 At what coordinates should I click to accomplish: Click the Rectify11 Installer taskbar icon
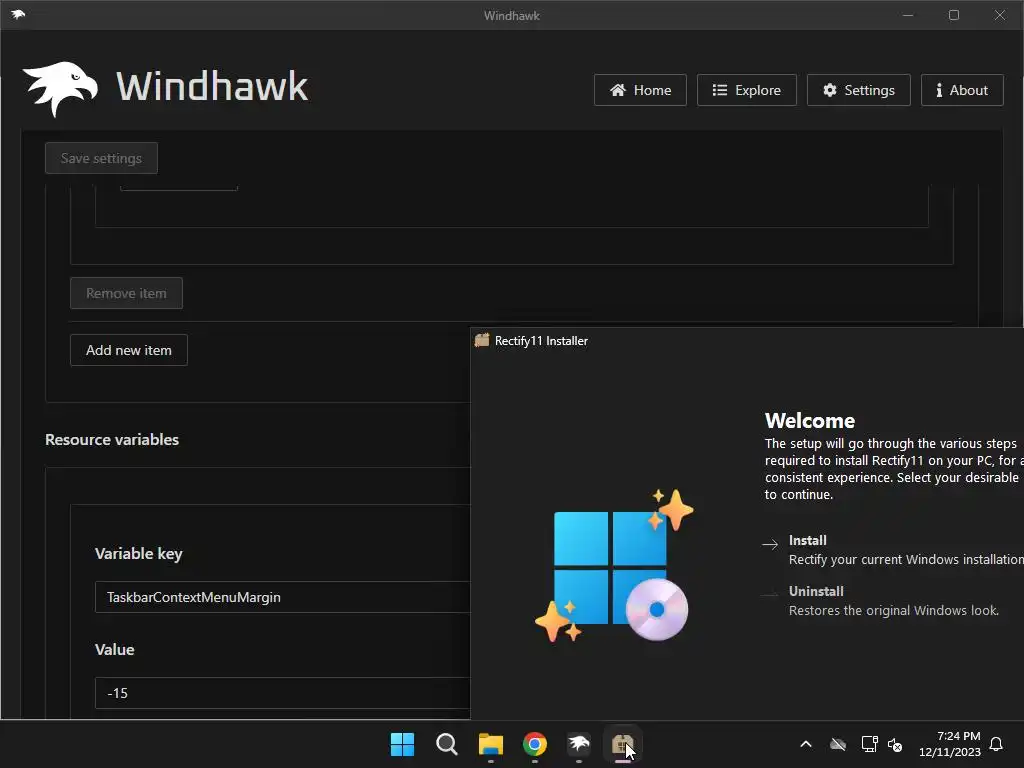coord(623,744)
